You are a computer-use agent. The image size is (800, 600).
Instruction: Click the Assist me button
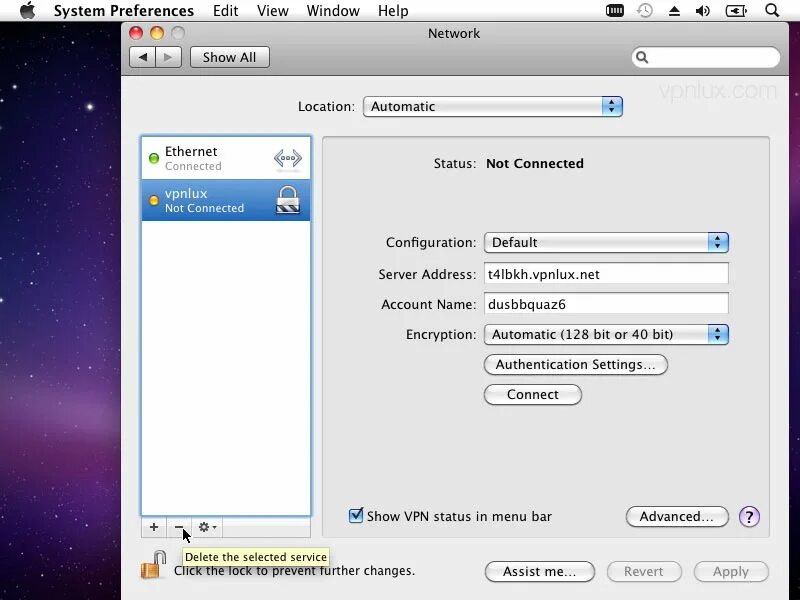(540, 571)
